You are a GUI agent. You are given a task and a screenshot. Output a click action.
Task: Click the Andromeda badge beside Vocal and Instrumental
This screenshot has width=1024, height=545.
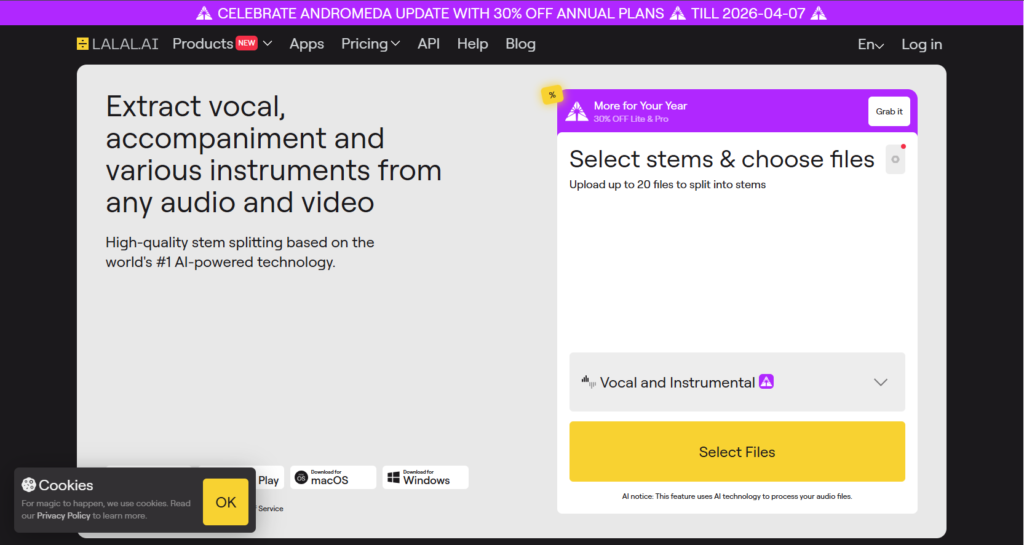coord(766,382)
